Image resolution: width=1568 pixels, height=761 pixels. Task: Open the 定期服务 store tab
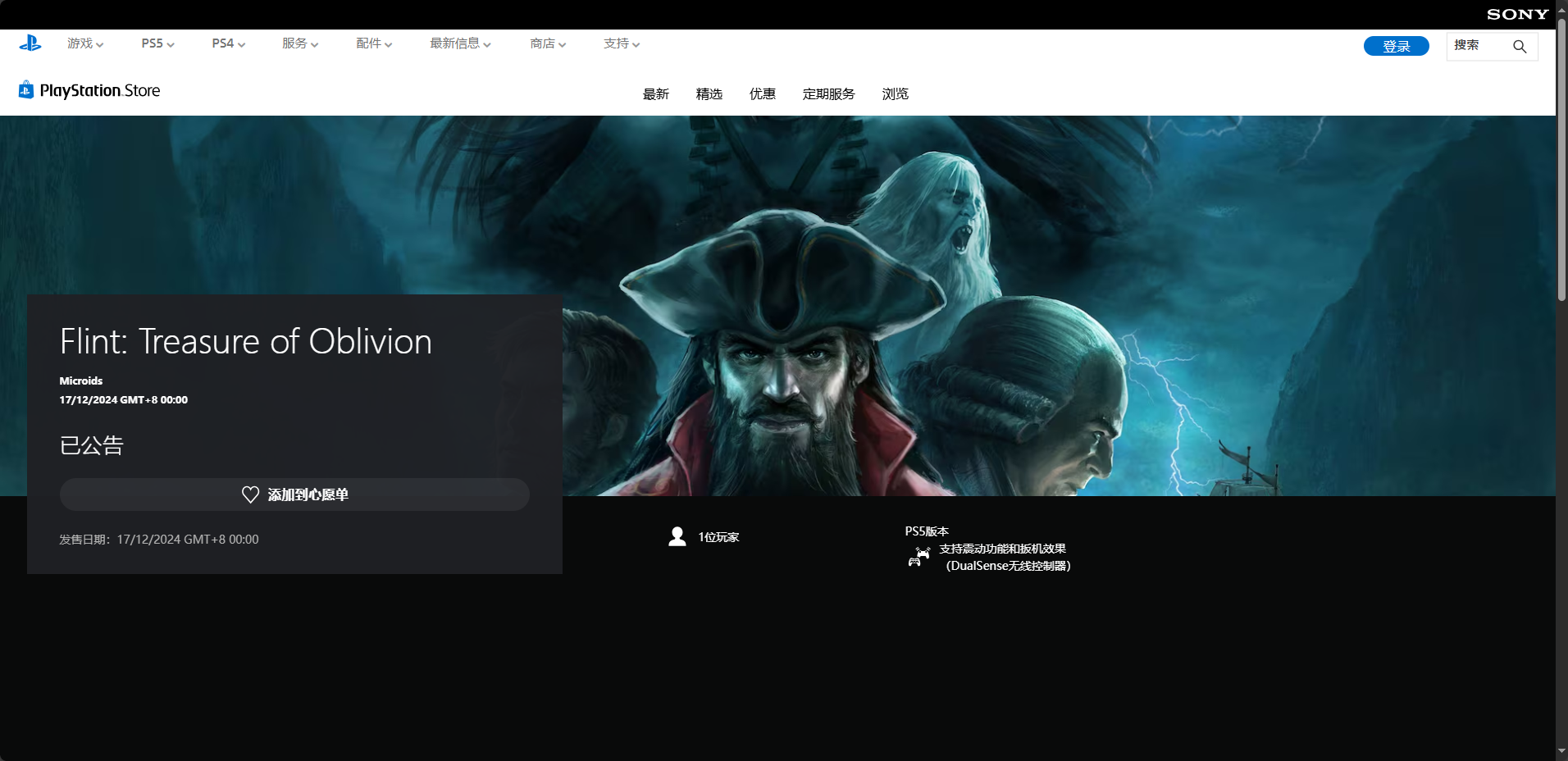pyautogui.click(x=829, y=94)
